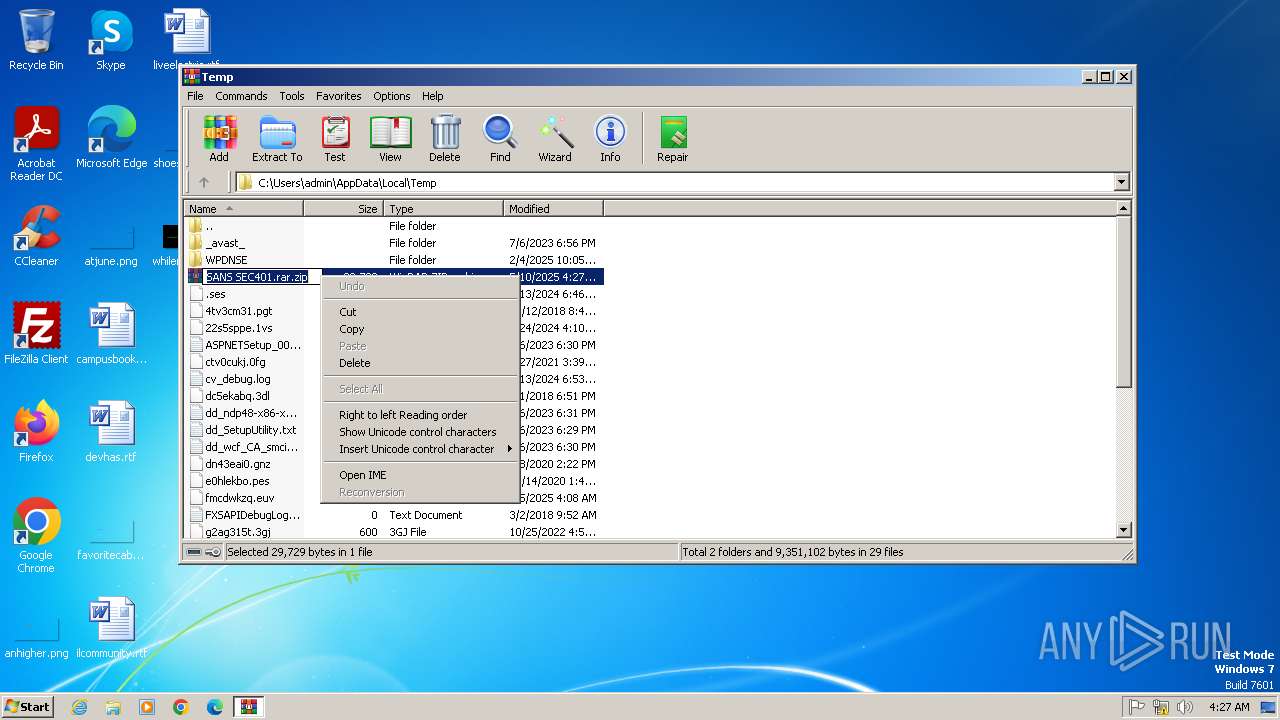Select file cv_debug.log
Image resolution: width=1280 pixels, height=720 pixels.
pyautogui.click(x=237, y=379)
